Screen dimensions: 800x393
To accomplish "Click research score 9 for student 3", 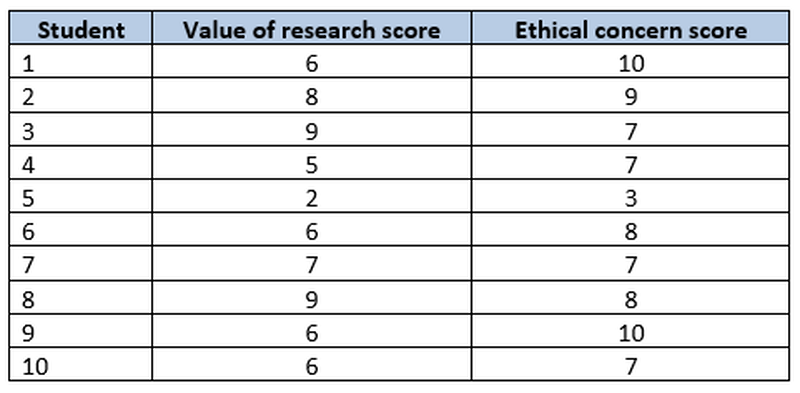I will pos(312,131).
